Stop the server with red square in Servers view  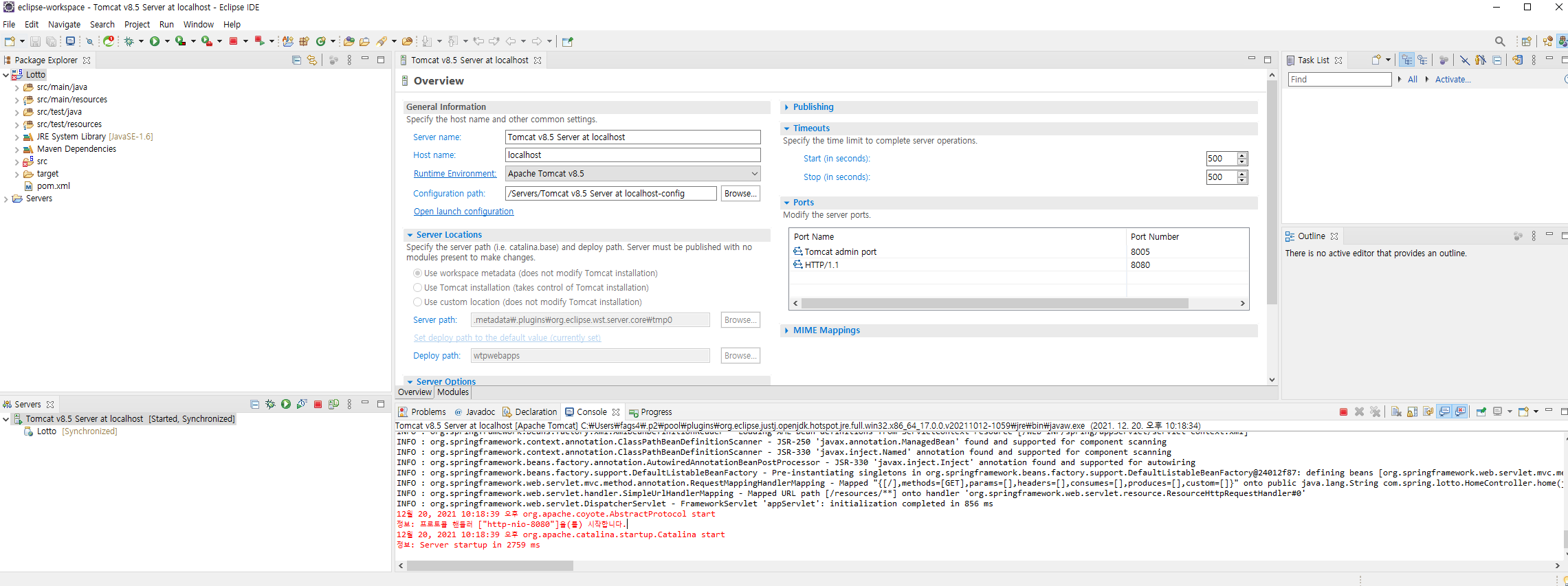(318, 404)
